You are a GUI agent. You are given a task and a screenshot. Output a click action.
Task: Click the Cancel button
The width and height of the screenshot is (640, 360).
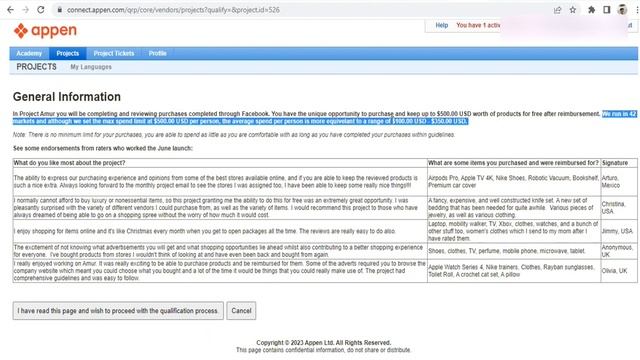pyautogui.click(x=241, y=311)
